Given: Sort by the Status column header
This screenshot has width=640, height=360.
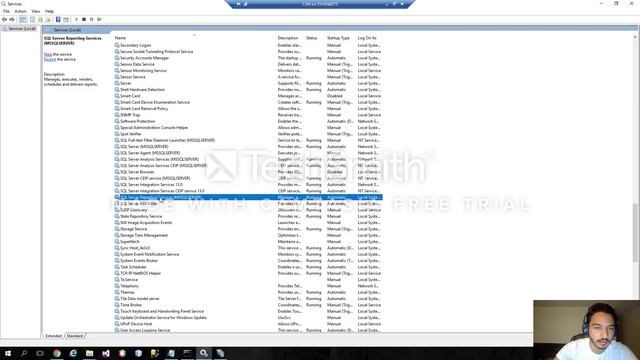Looking at the screenshot, I should click(x=311, y=38).
